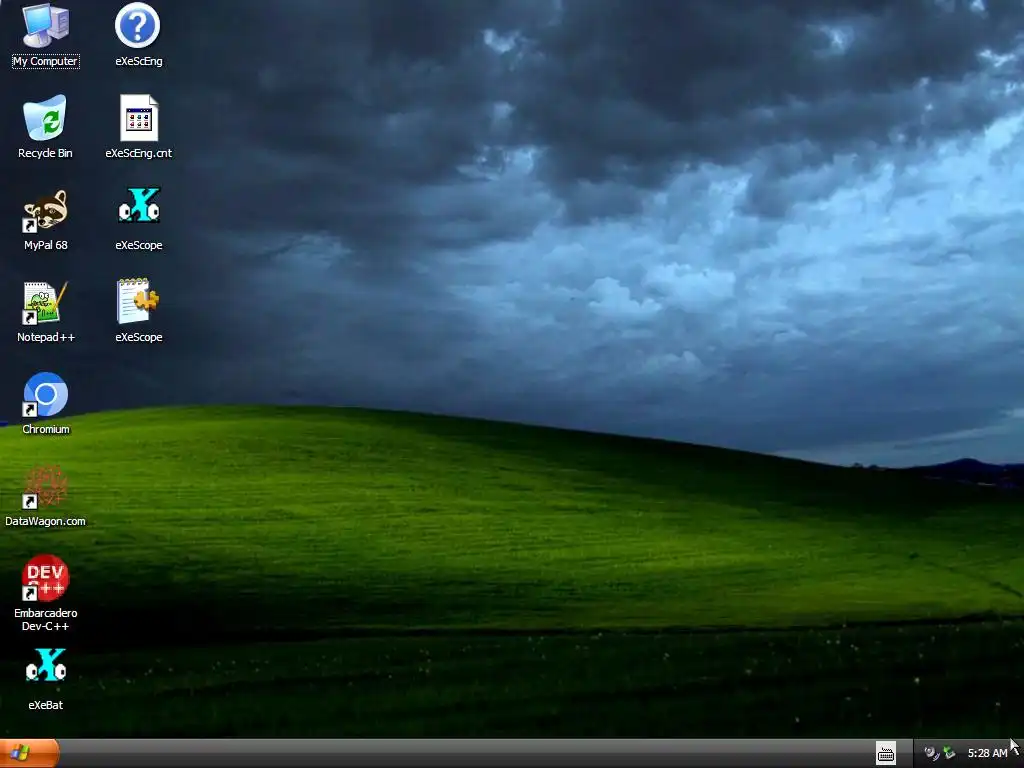
Task: Click the on-screen keyboard taskbar icon
Action: point(886,754)
